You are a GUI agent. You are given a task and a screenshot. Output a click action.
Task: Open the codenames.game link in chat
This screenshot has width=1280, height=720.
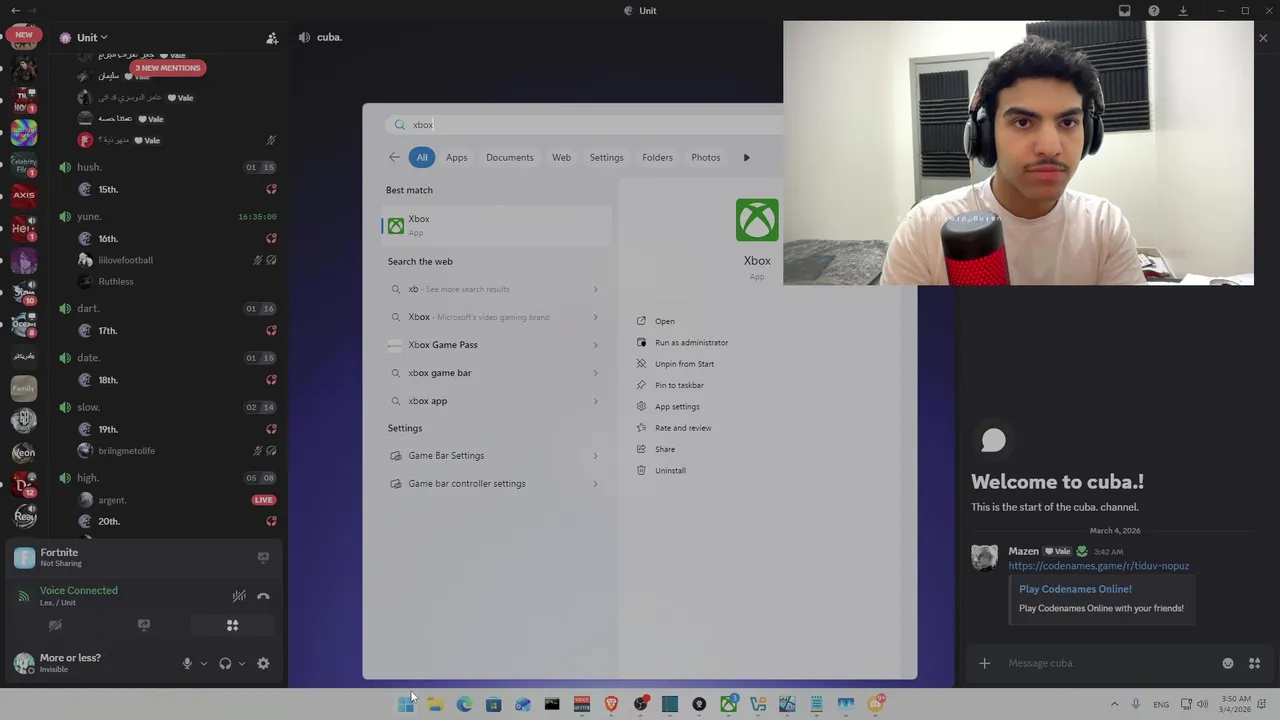pos(1098,566)
